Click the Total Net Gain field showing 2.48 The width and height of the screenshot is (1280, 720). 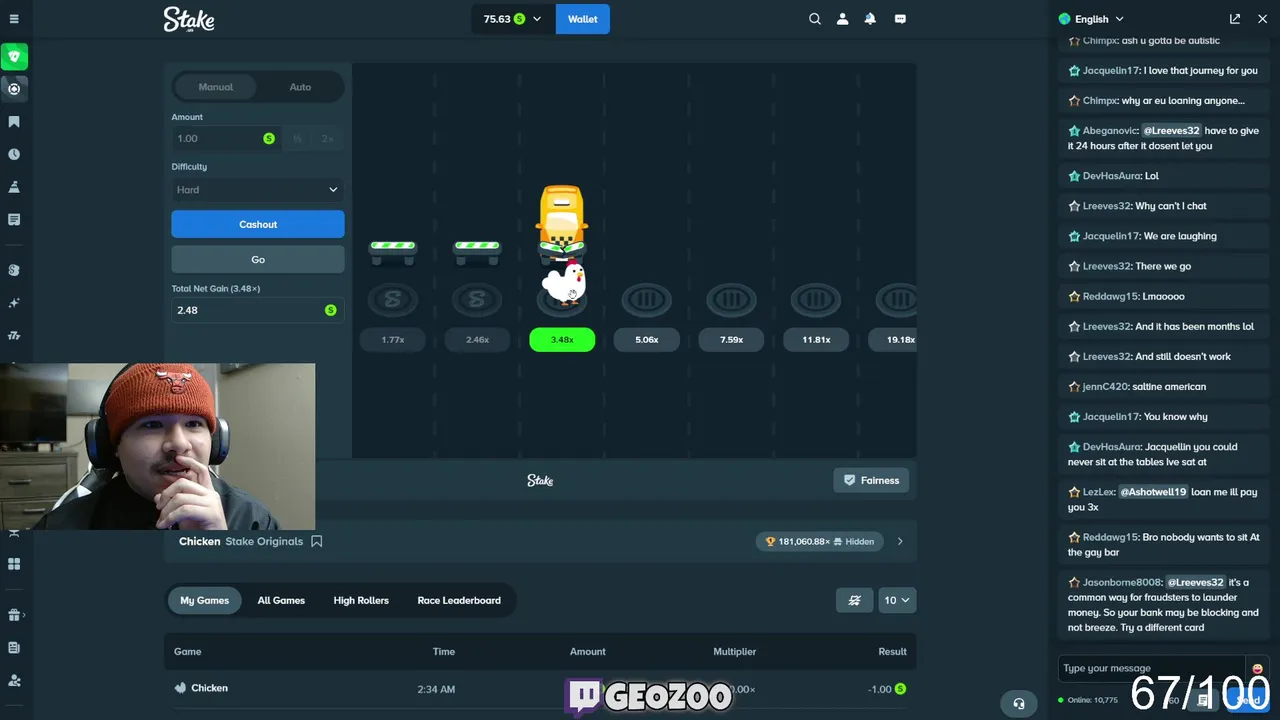point(258,310)
